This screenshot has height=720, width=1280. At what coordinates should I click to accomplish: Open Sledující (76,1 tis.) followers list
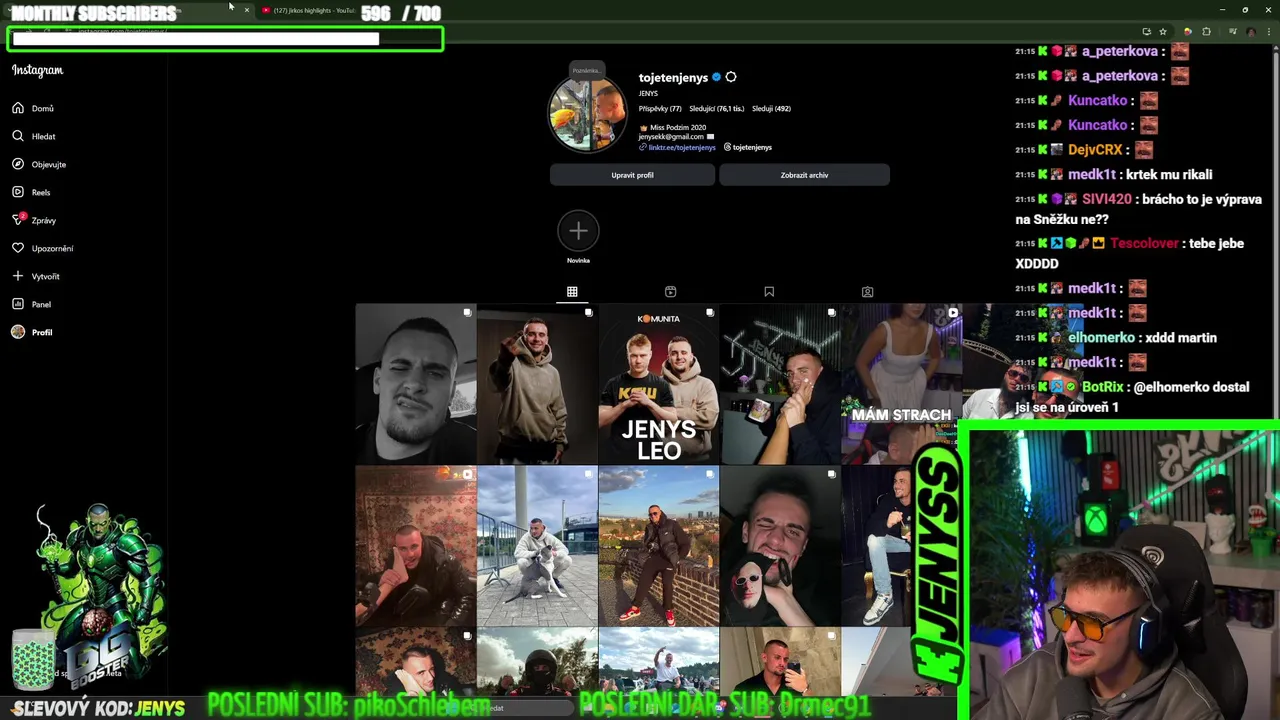[x=716, y=108]
